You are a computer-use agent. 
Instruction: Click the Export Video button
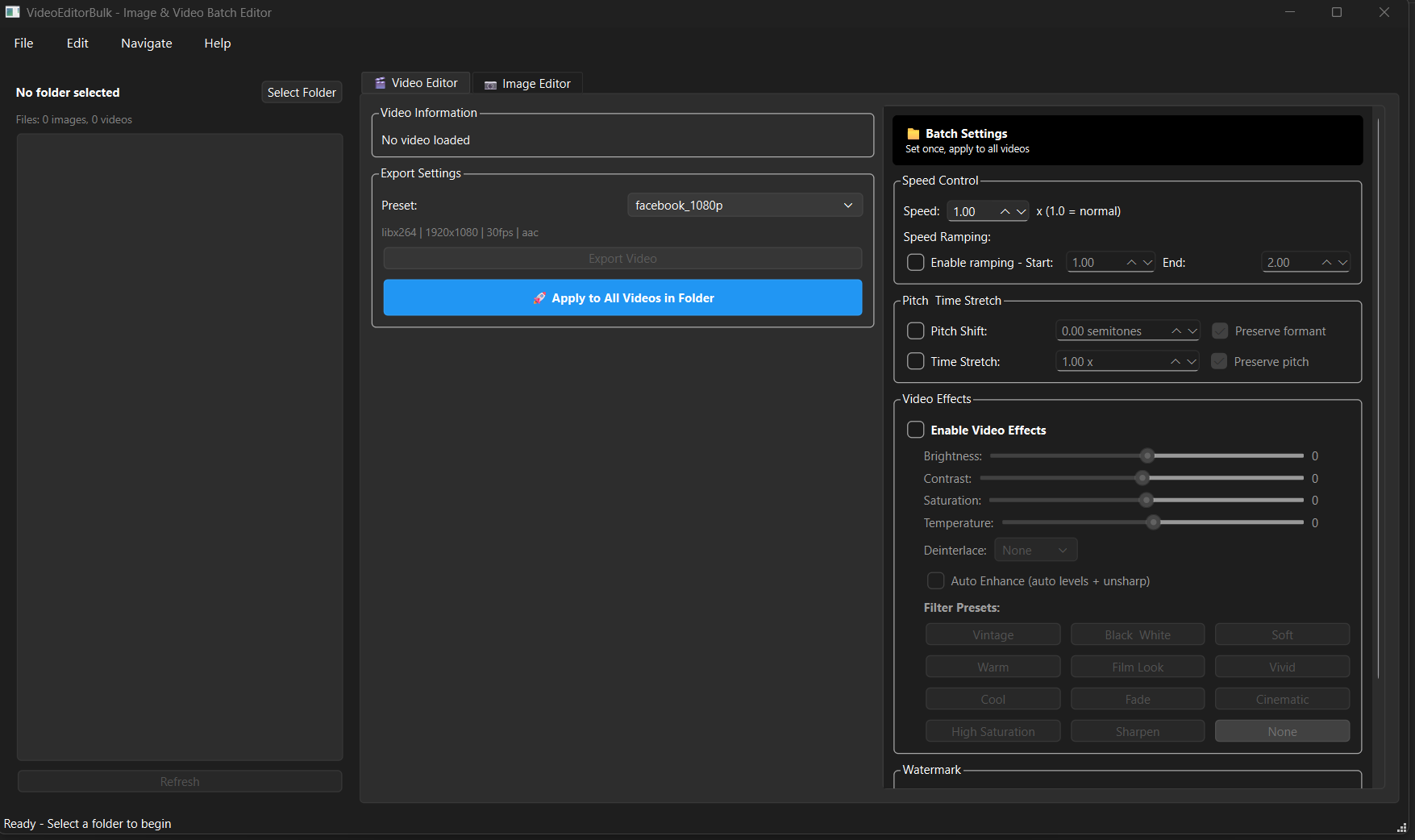622,259
